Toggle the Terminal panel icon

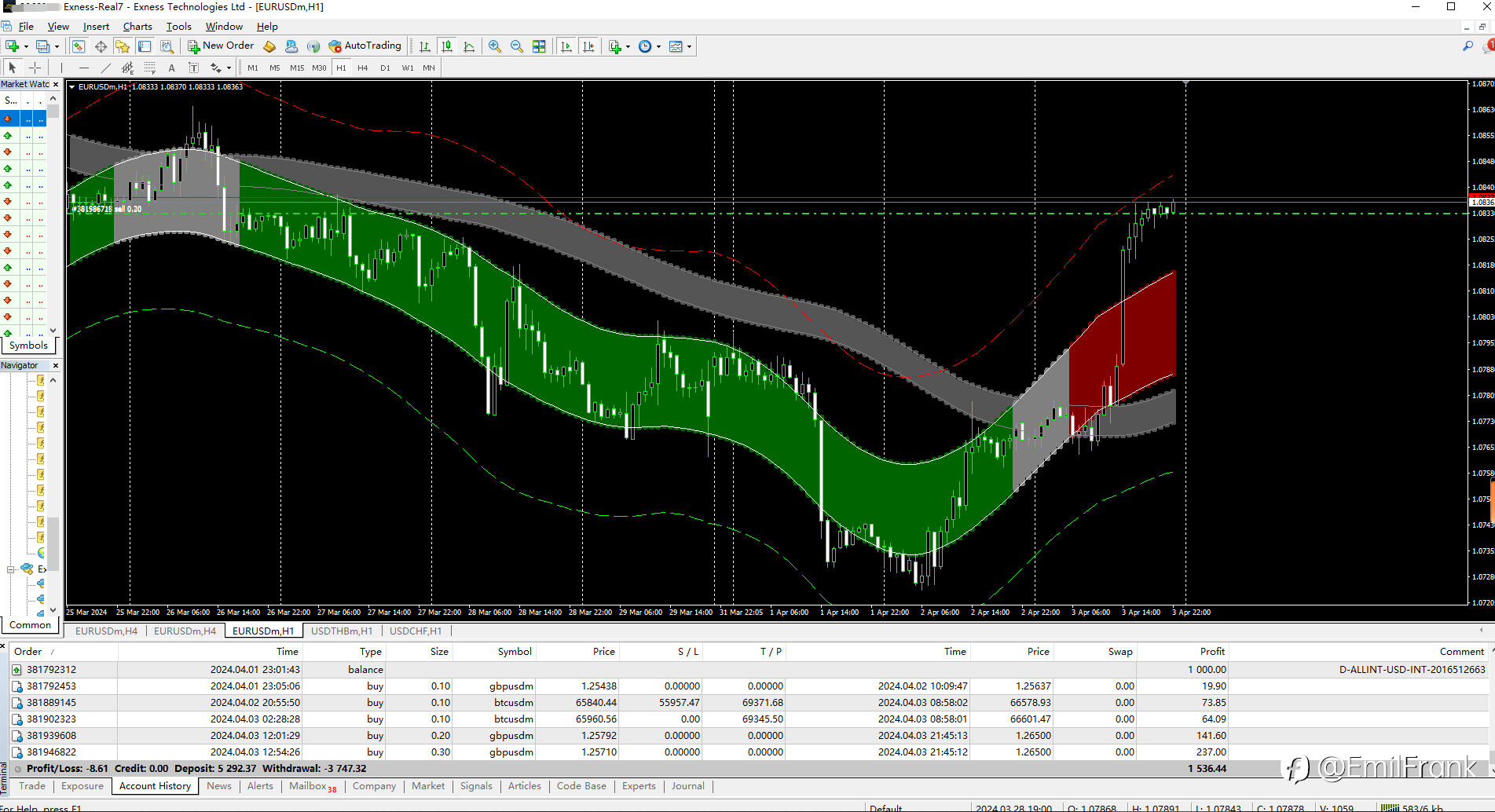(145, 46)
